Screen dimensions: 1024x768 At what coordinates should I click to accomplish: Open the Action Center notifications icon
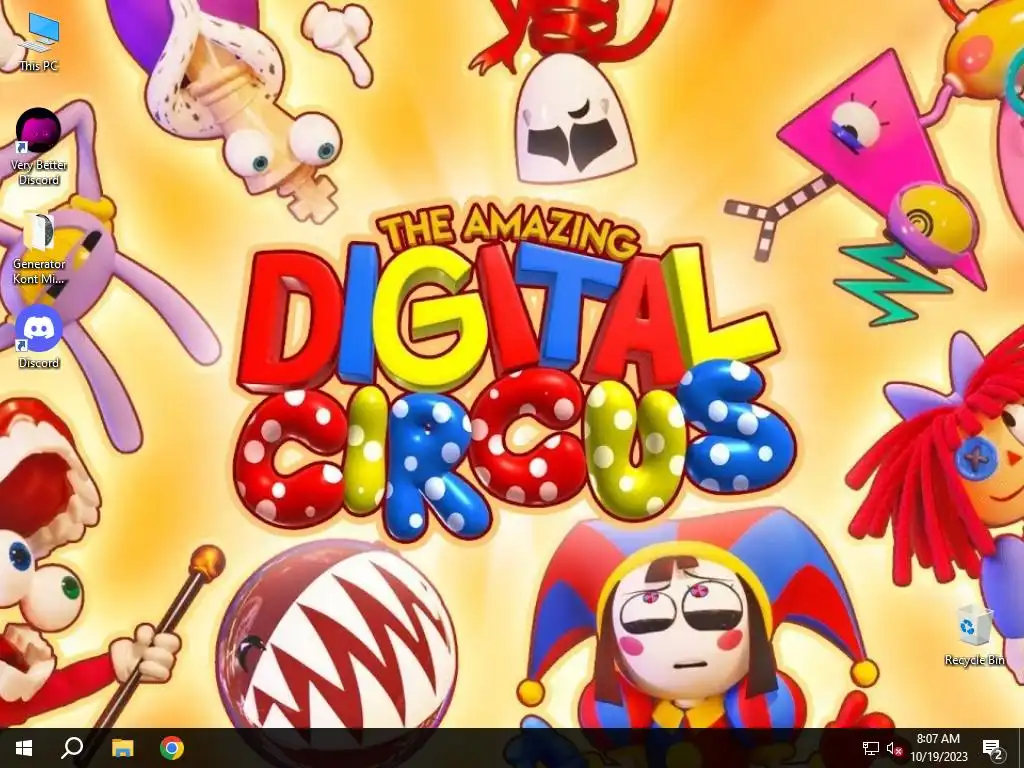point(993,748)
